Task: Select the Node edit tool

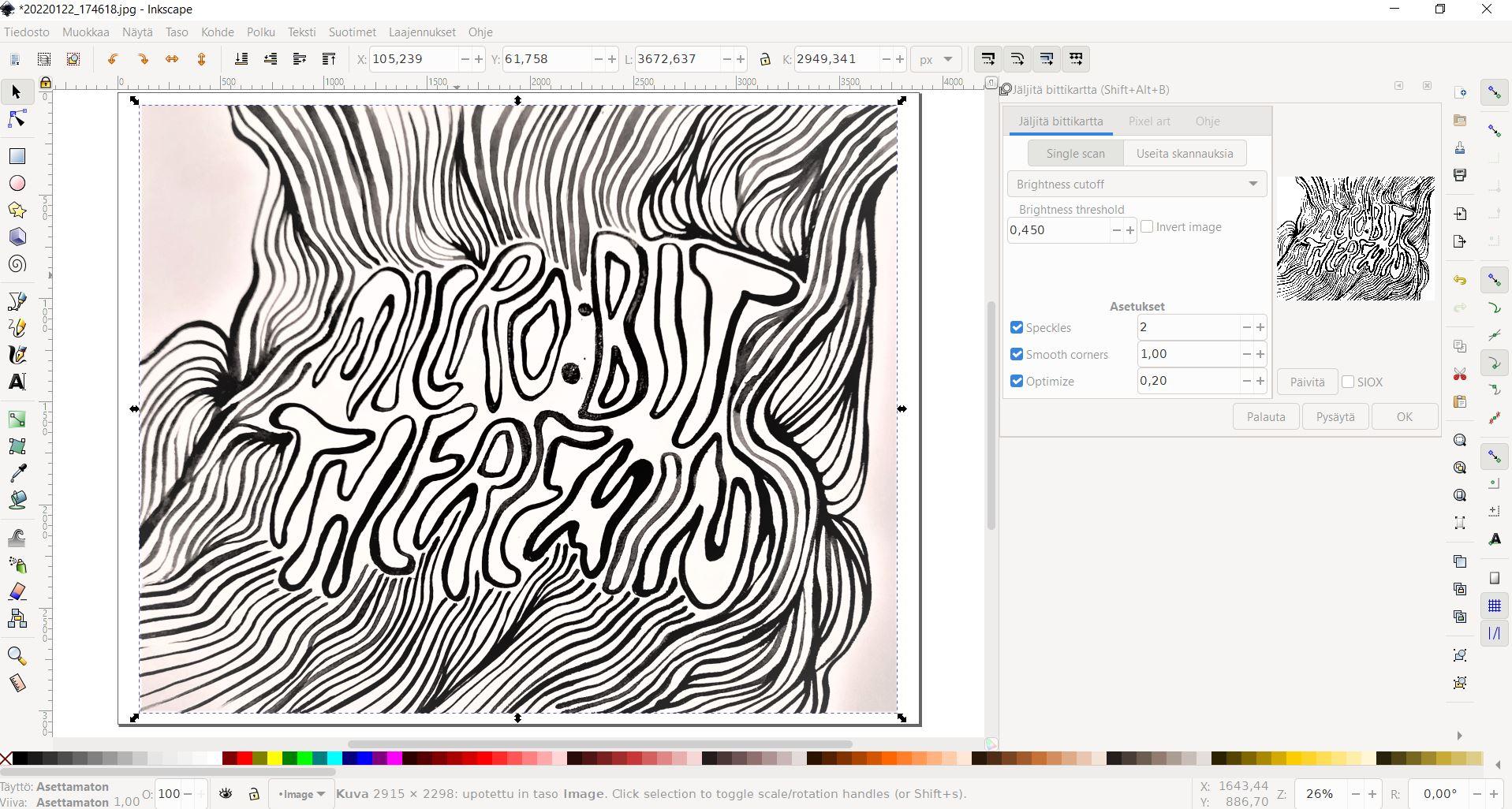Action: pyautogui.click(x=17, y=119)
